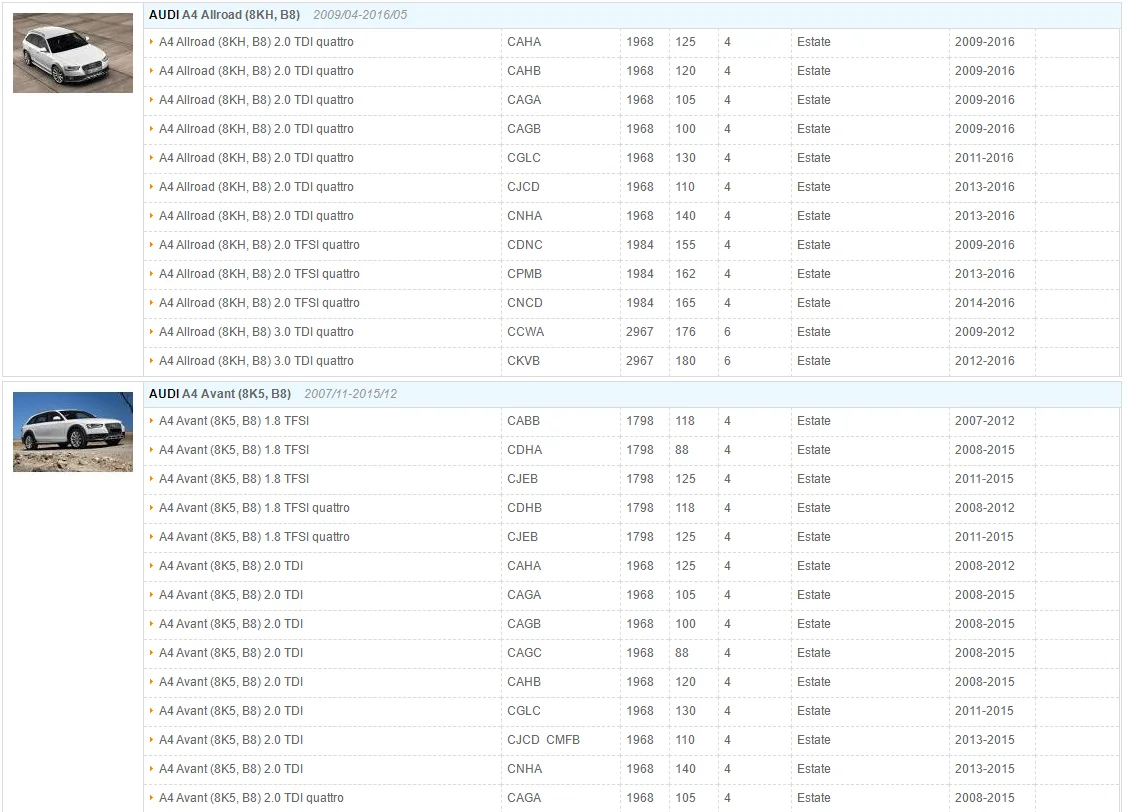Click the 176 power value
Screen dimensions: 1127x812
point(686,332)
